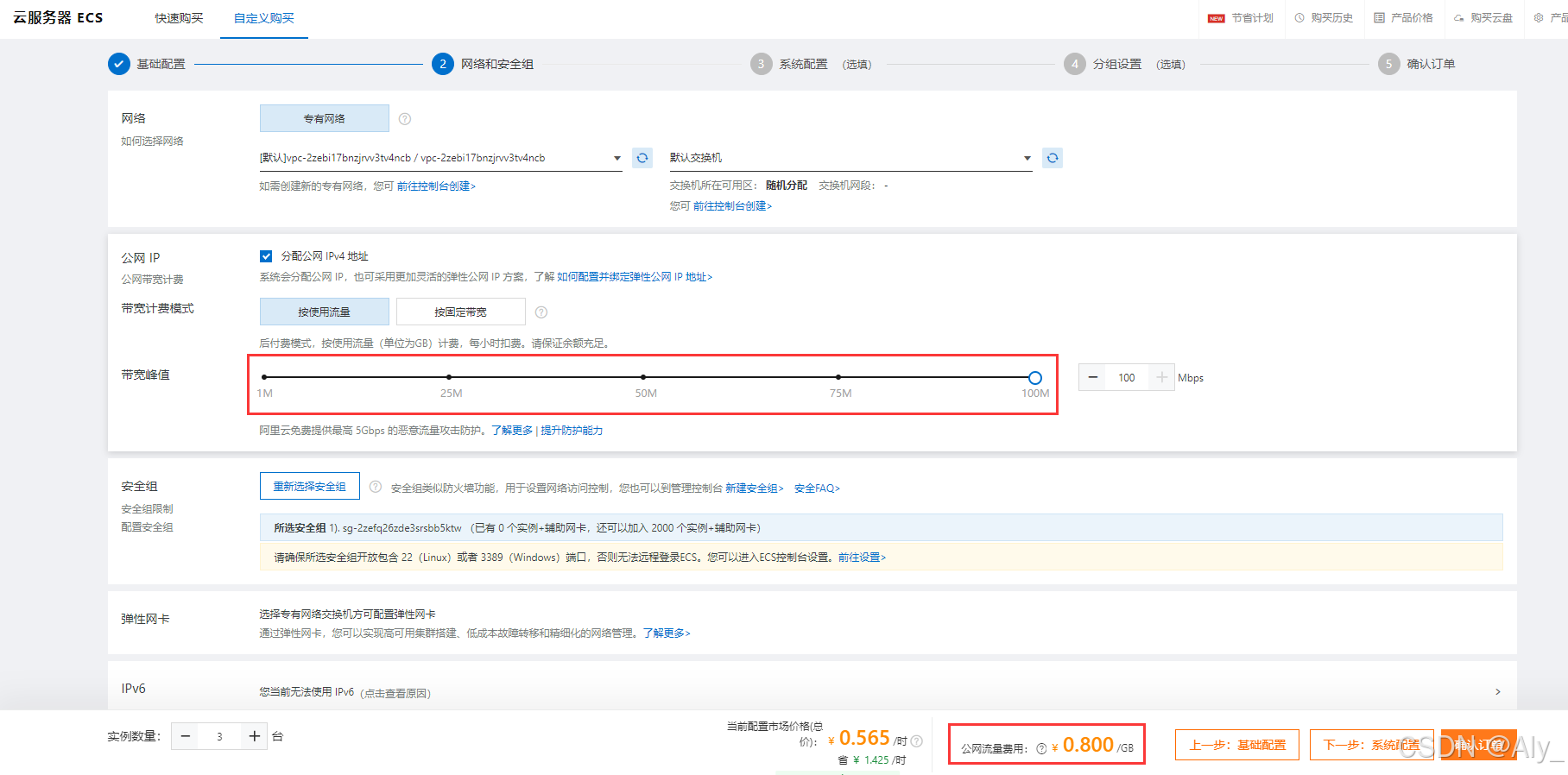Screen dimensions: 1568x775
Task: Click 前往设置 link in port warning
Action: point(862,558)
